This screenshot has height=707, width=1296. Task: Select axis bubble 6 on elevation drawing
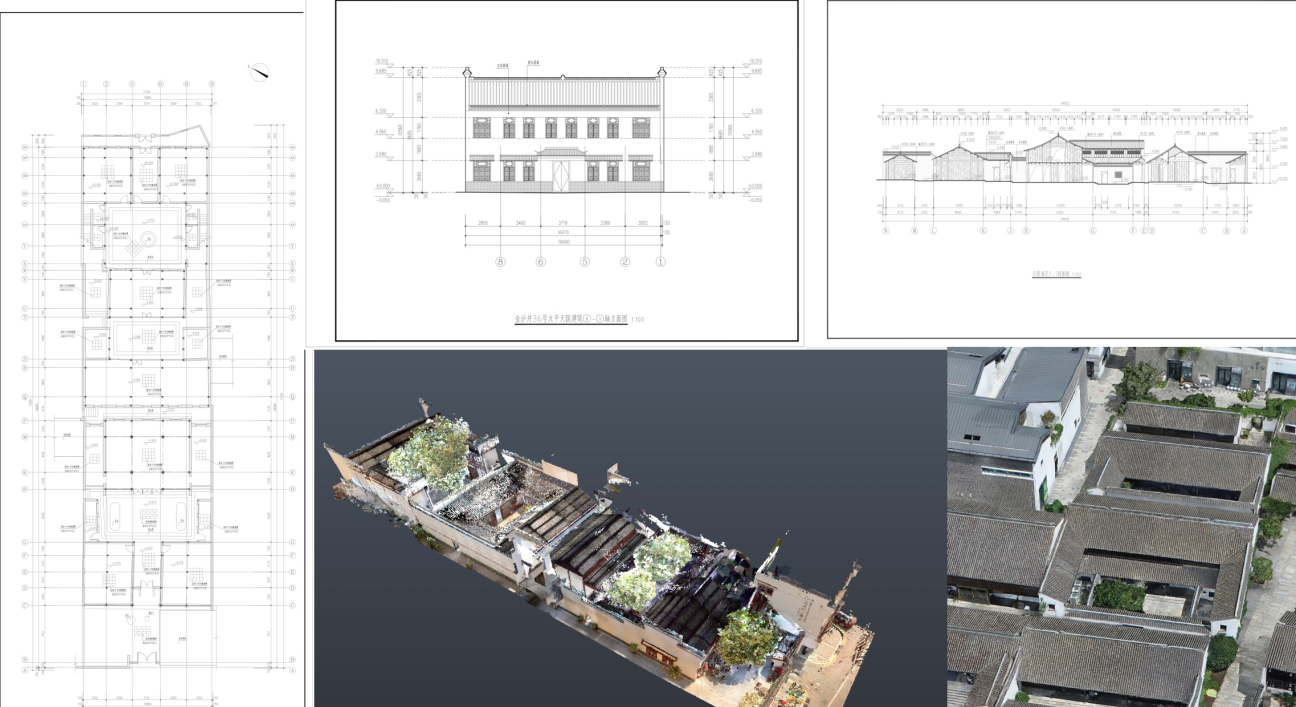click(x=541, y=263)
